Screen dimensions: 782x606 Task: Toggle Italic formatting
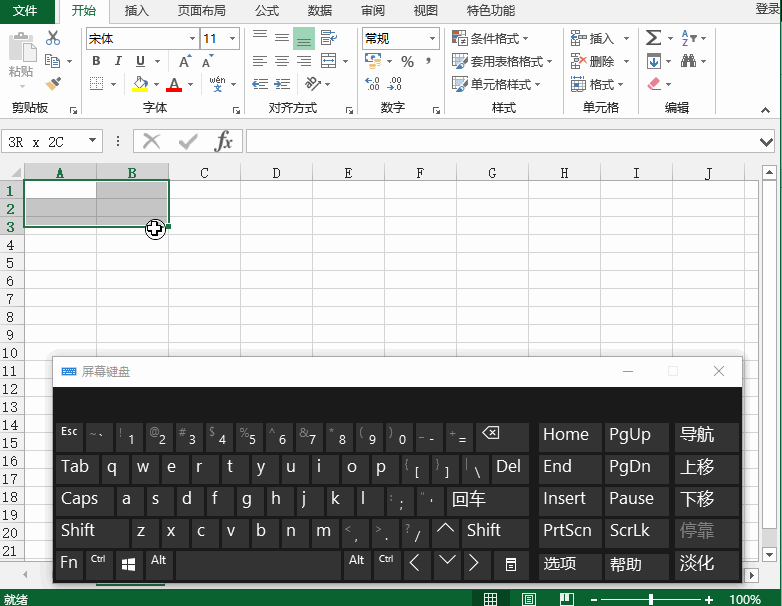[x=118, y=61]
